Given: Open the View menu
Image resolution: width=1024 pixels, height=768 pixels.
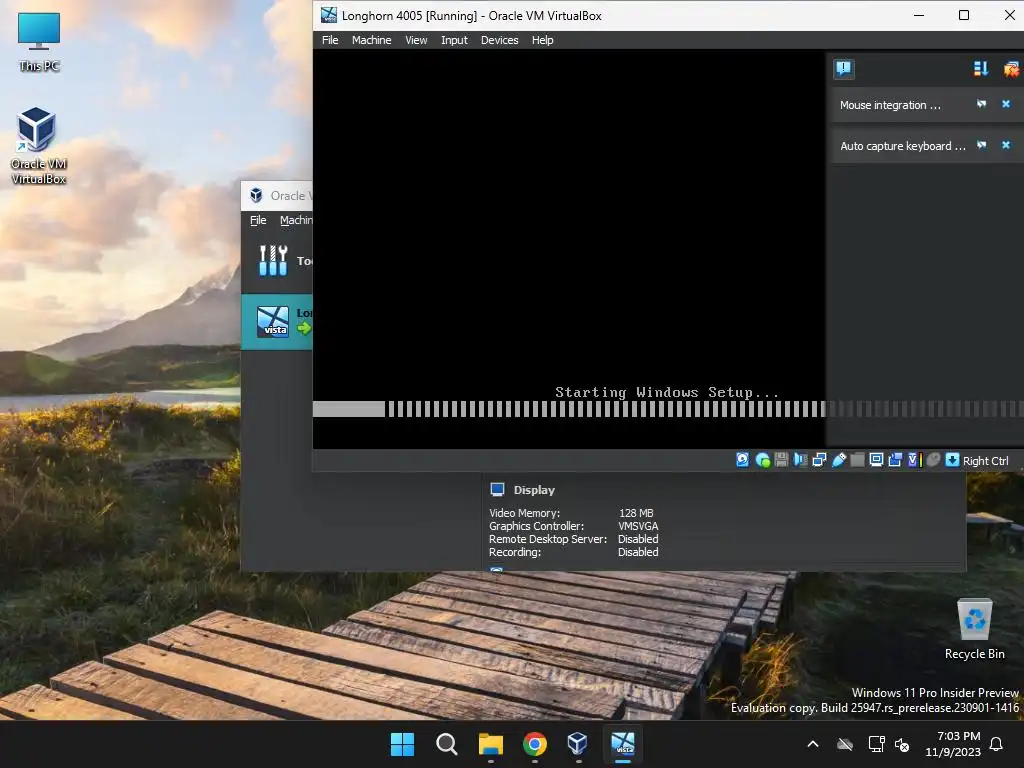Looking at the screenshot, I should (416, 40).
